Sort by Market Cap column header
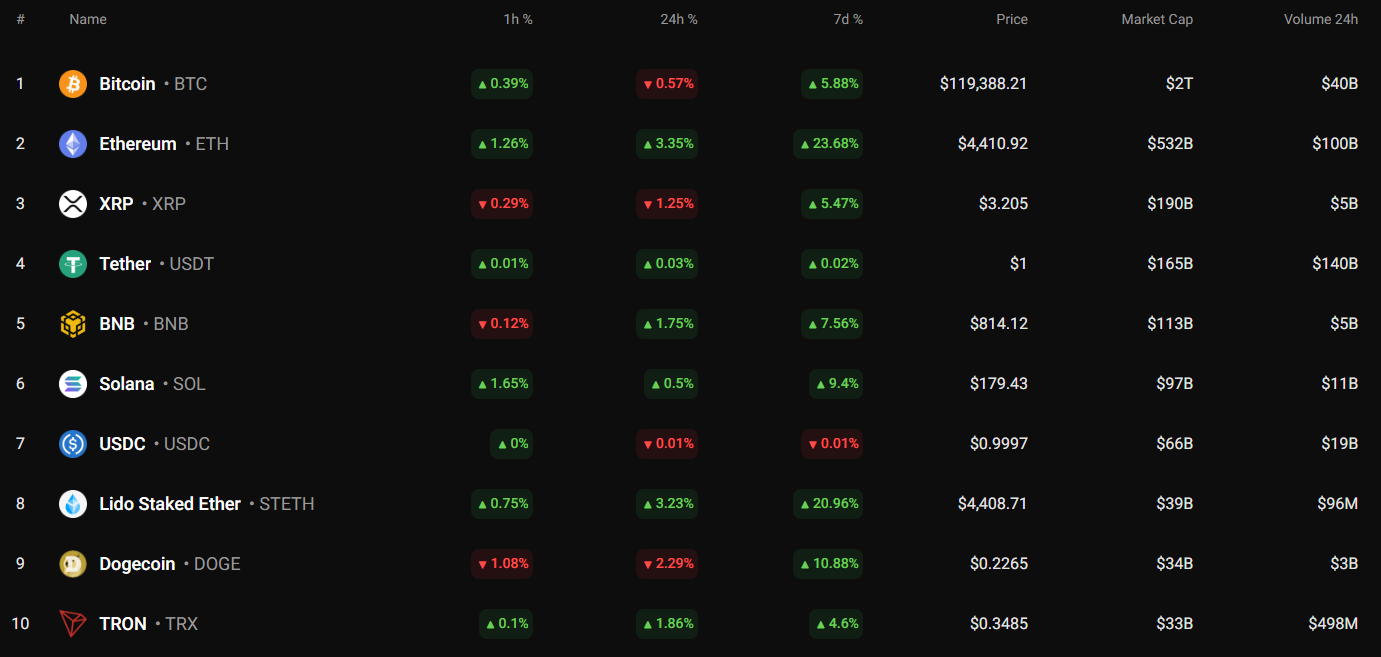 click(1156, 20)
